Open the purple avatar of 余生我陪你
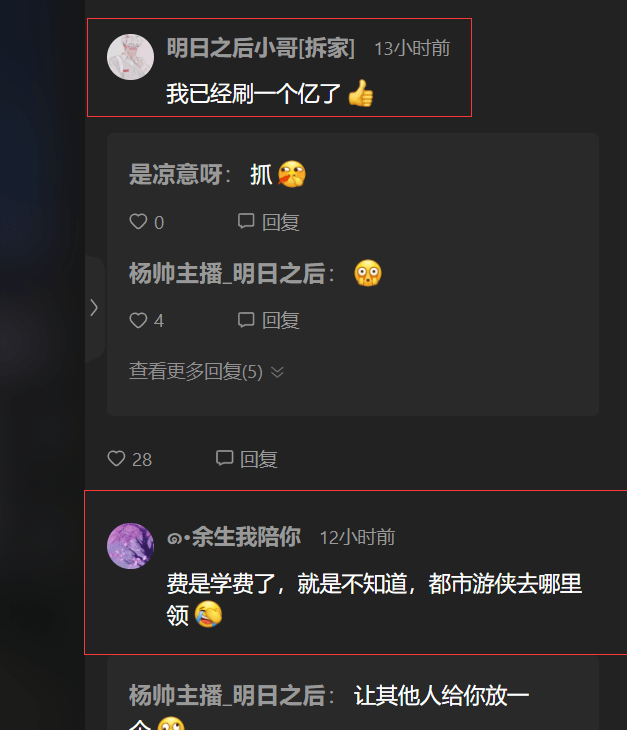This screenshot has width=627, height=730. (x=130, y=546)
